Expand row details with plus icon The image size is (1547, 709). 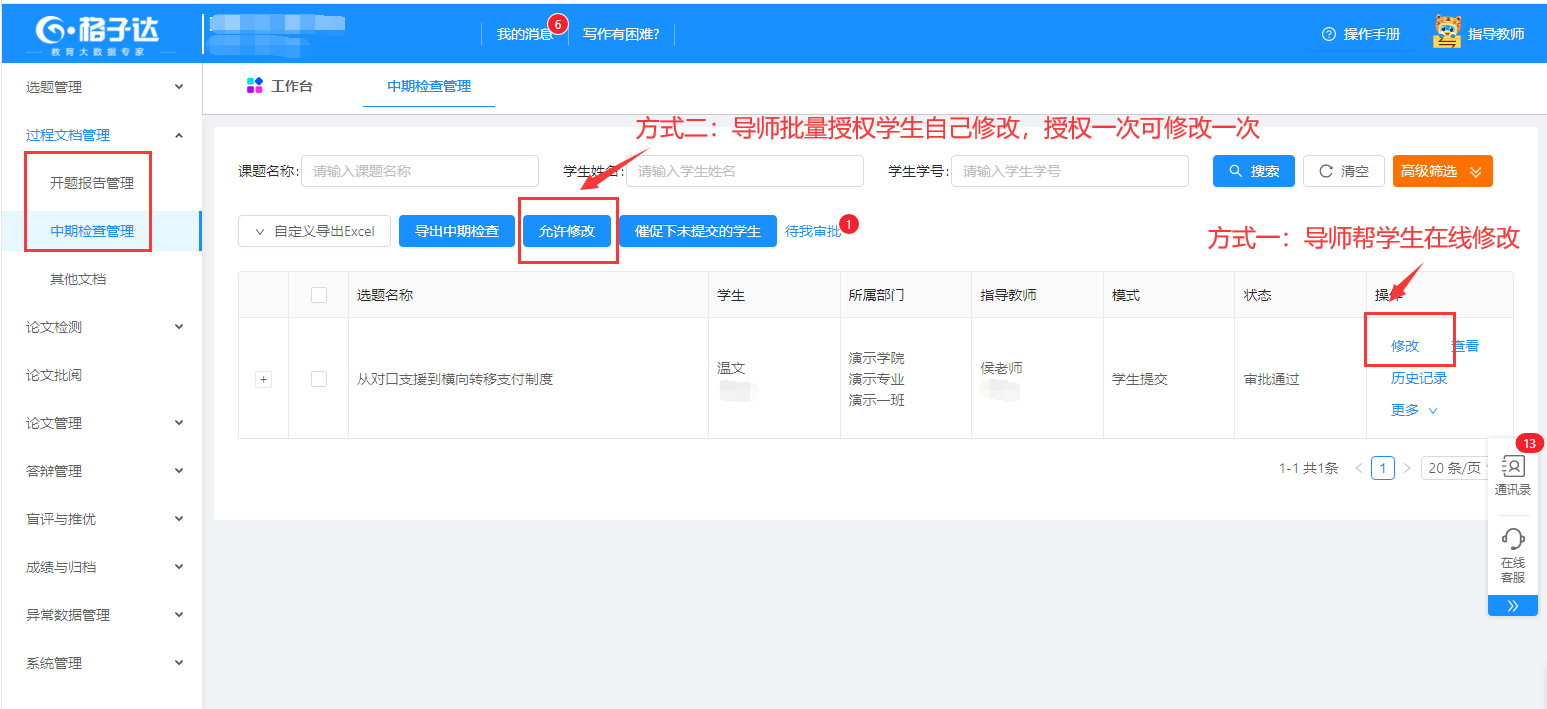(264, 379)
